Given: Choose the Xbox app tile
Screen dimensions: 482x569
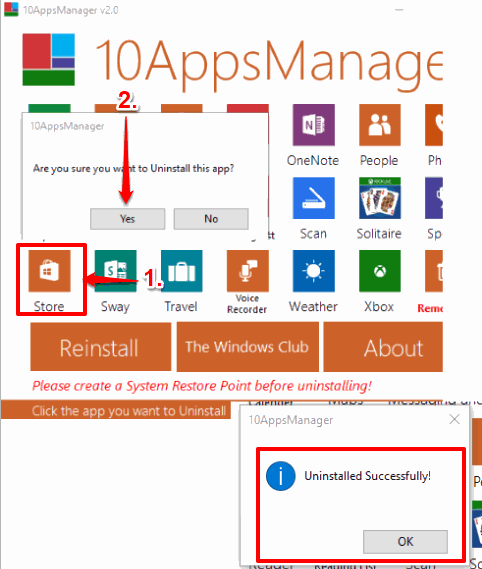Looking at the screenshot, I should click(x=380, y=271).
